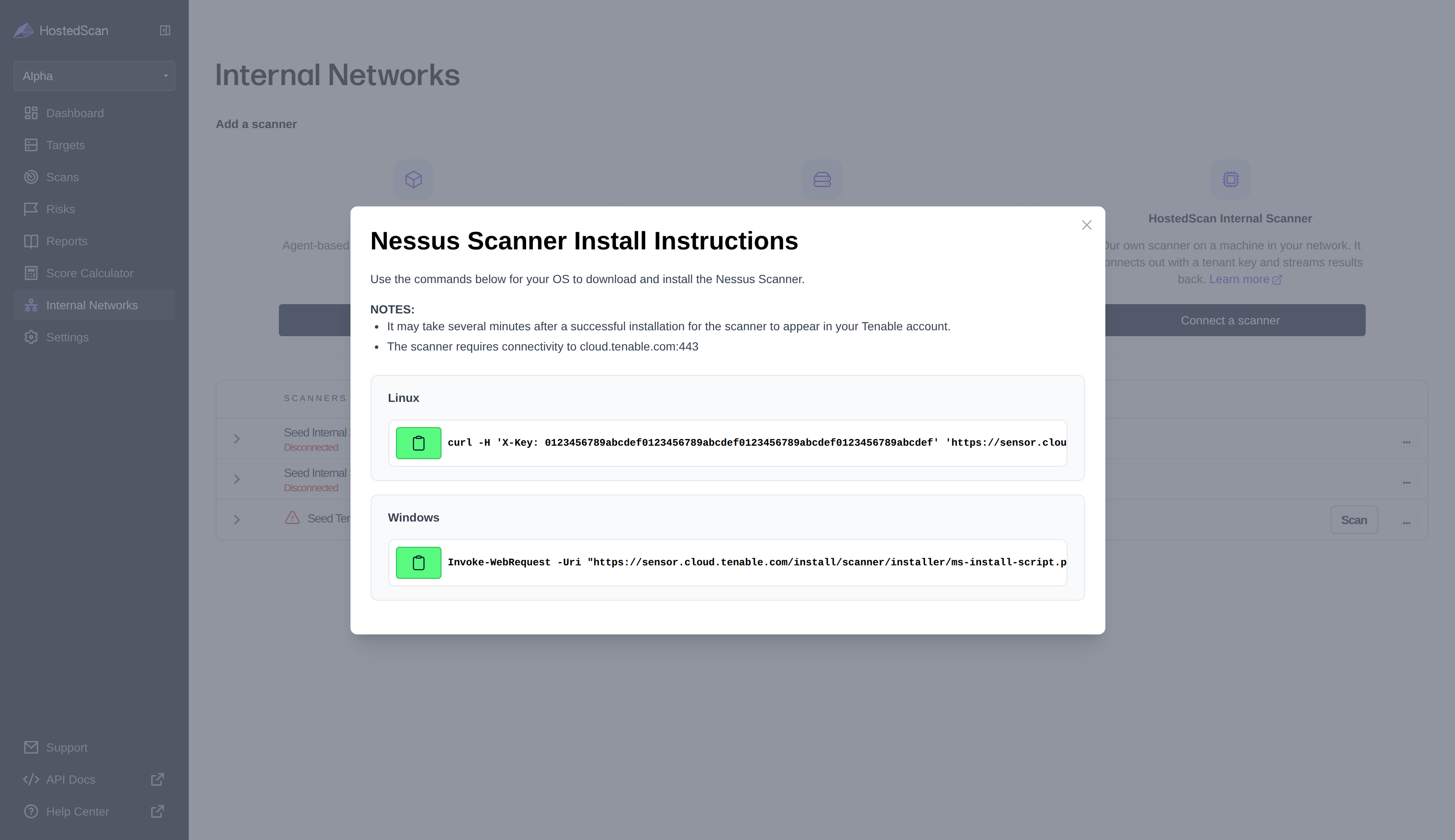1455x840 pixels.
Task: Click the cube agent scanner icon
Action: click(x=413, y=179)
